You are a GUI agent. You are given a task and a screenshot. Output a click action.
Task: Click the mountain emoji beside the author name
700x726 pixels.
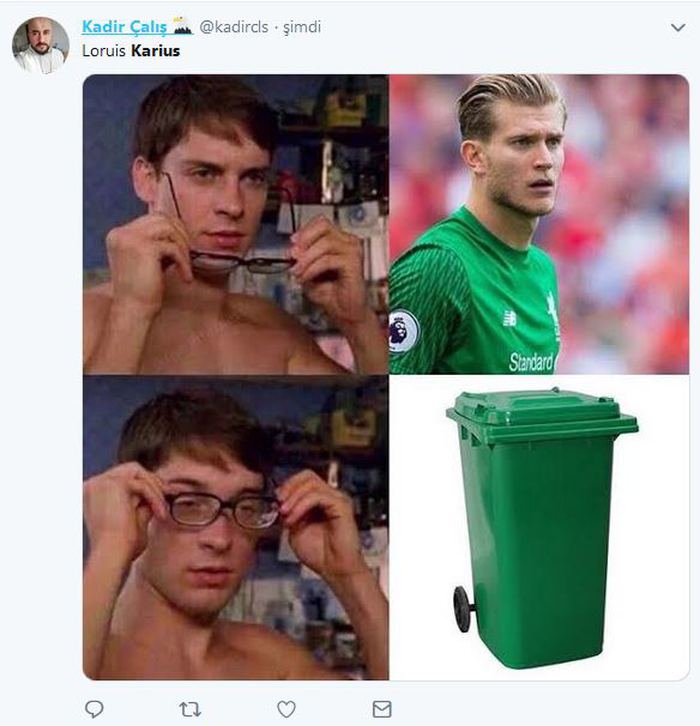[x=182, y=27]
